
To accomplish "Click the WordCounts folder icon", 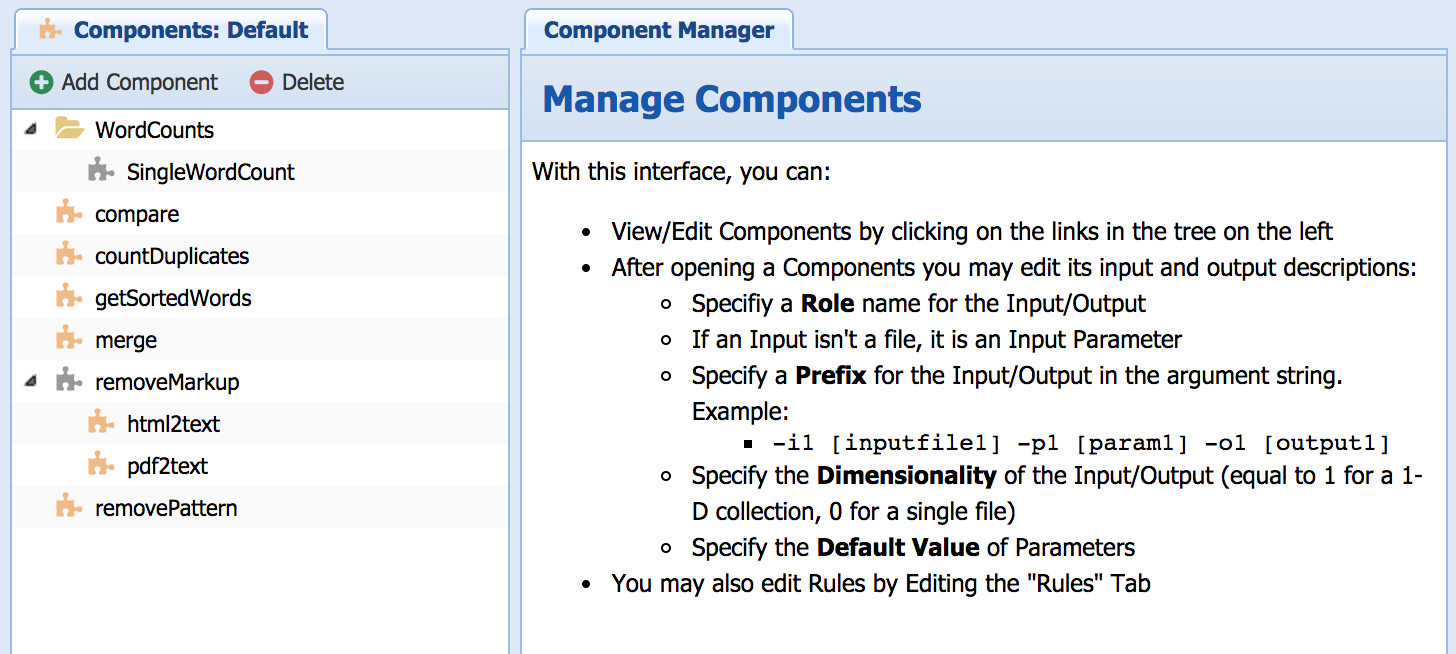I will (x=69, y=129).
